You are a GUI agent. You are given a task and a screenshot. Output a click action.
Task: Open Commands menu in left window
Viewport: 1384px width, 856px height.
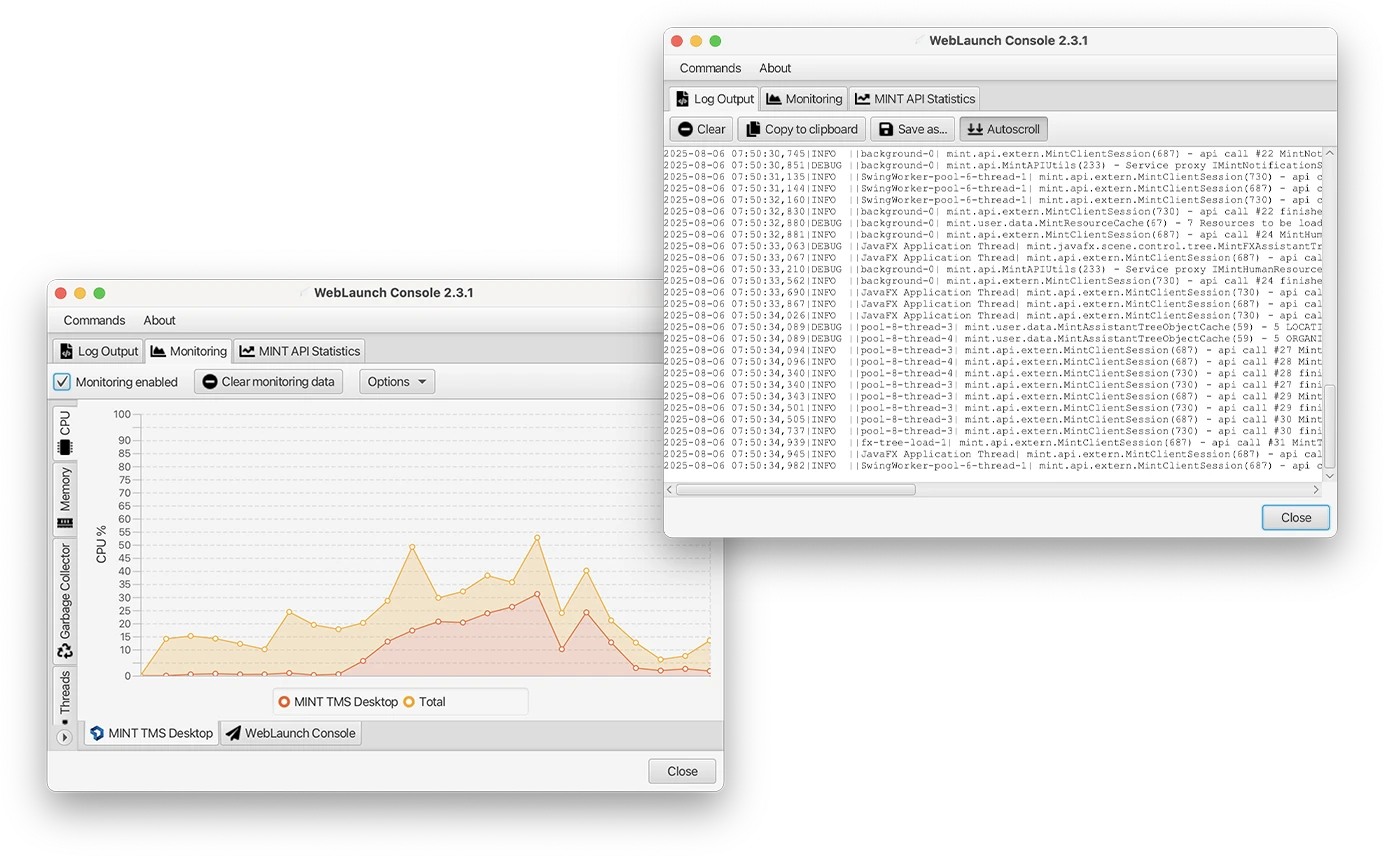94,320
